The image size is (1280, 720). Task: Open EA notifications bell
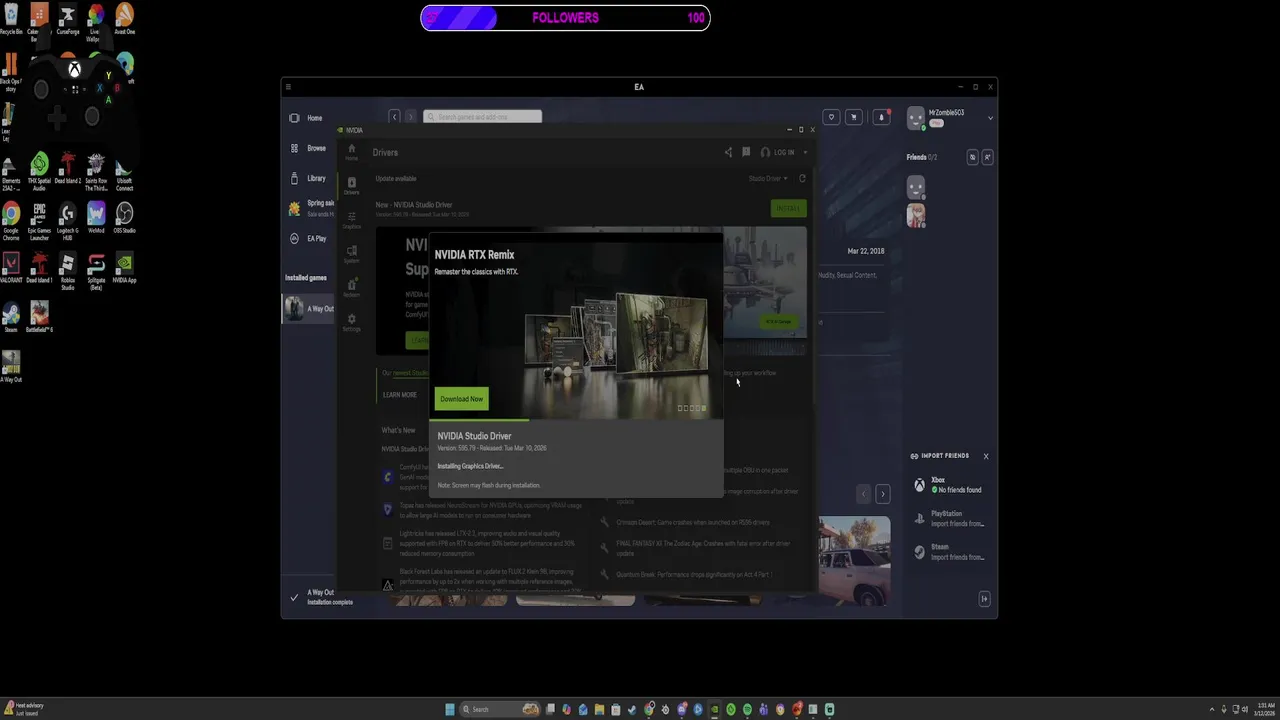[881, 117]
